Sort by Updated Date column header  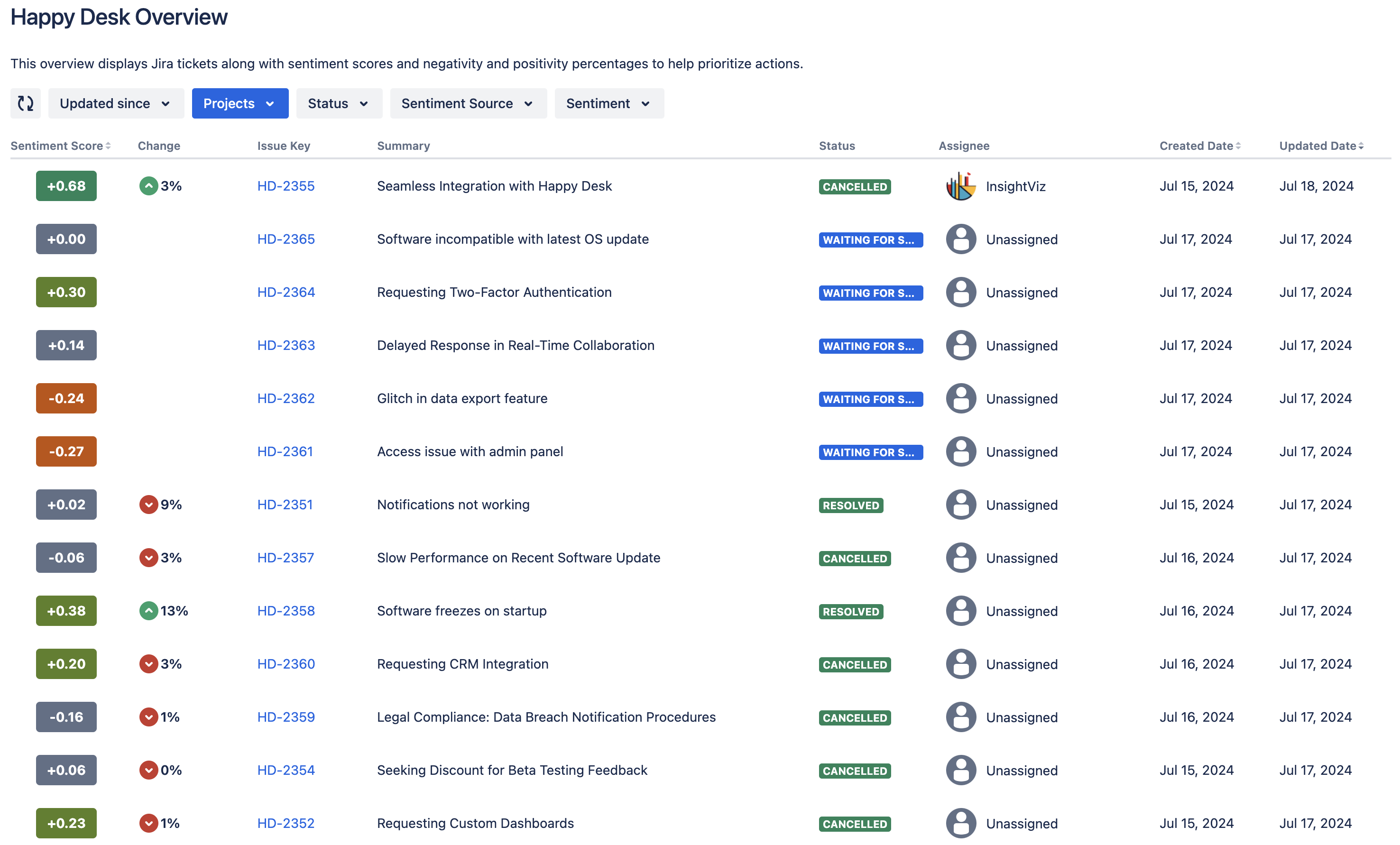1320,146
